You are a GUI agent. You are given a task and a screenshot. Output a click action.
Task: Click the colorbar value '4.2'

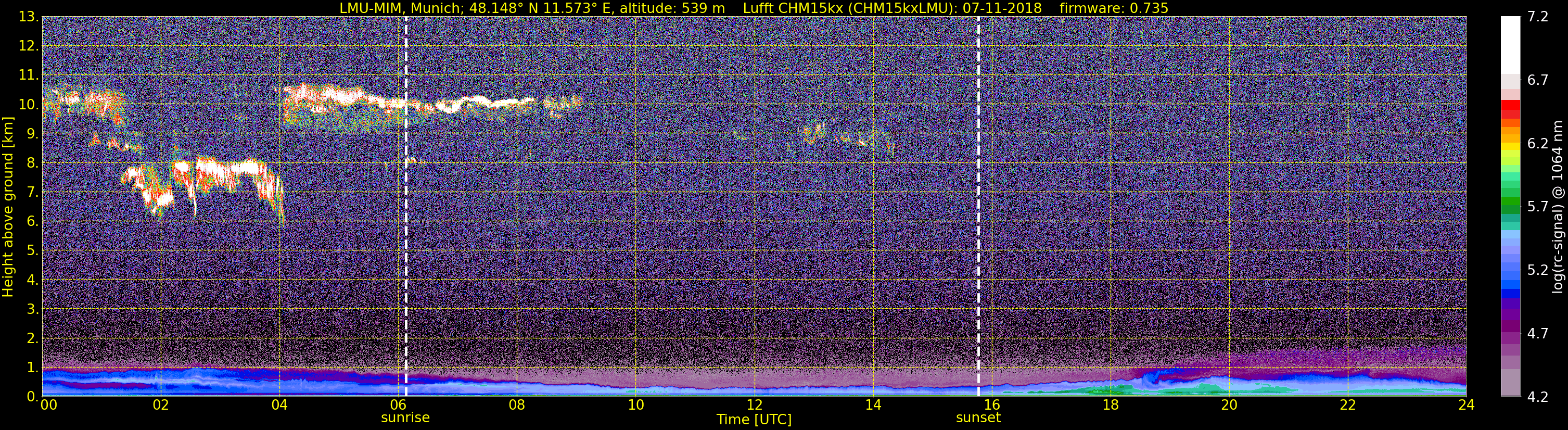(1538, 397)
